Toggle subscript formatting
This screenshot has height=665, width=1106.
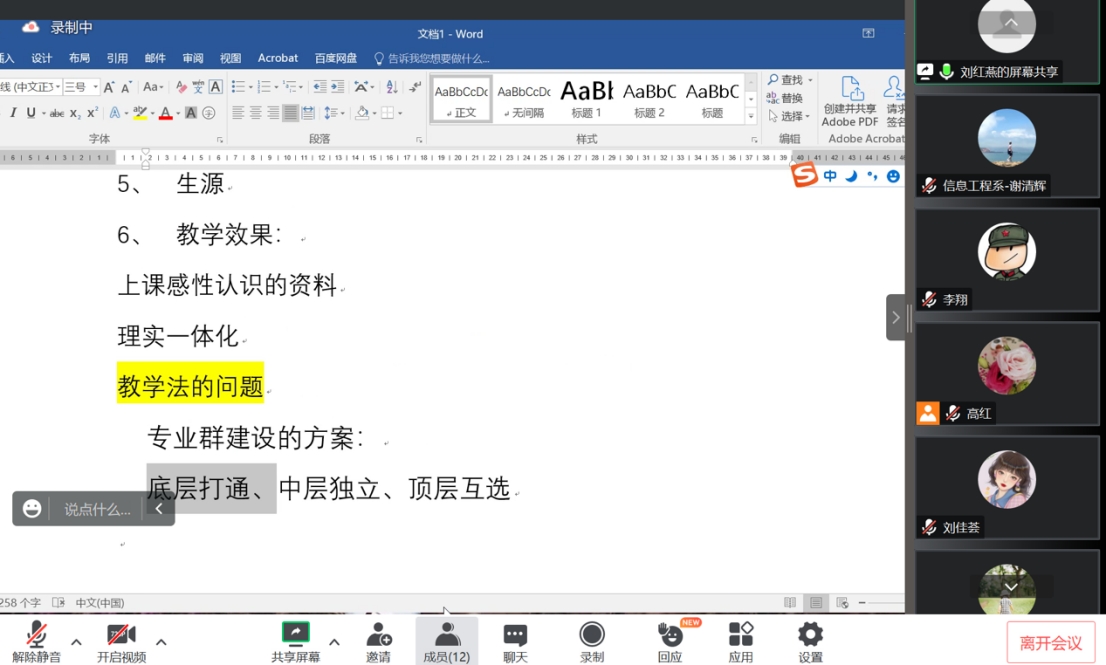point(75,114)
